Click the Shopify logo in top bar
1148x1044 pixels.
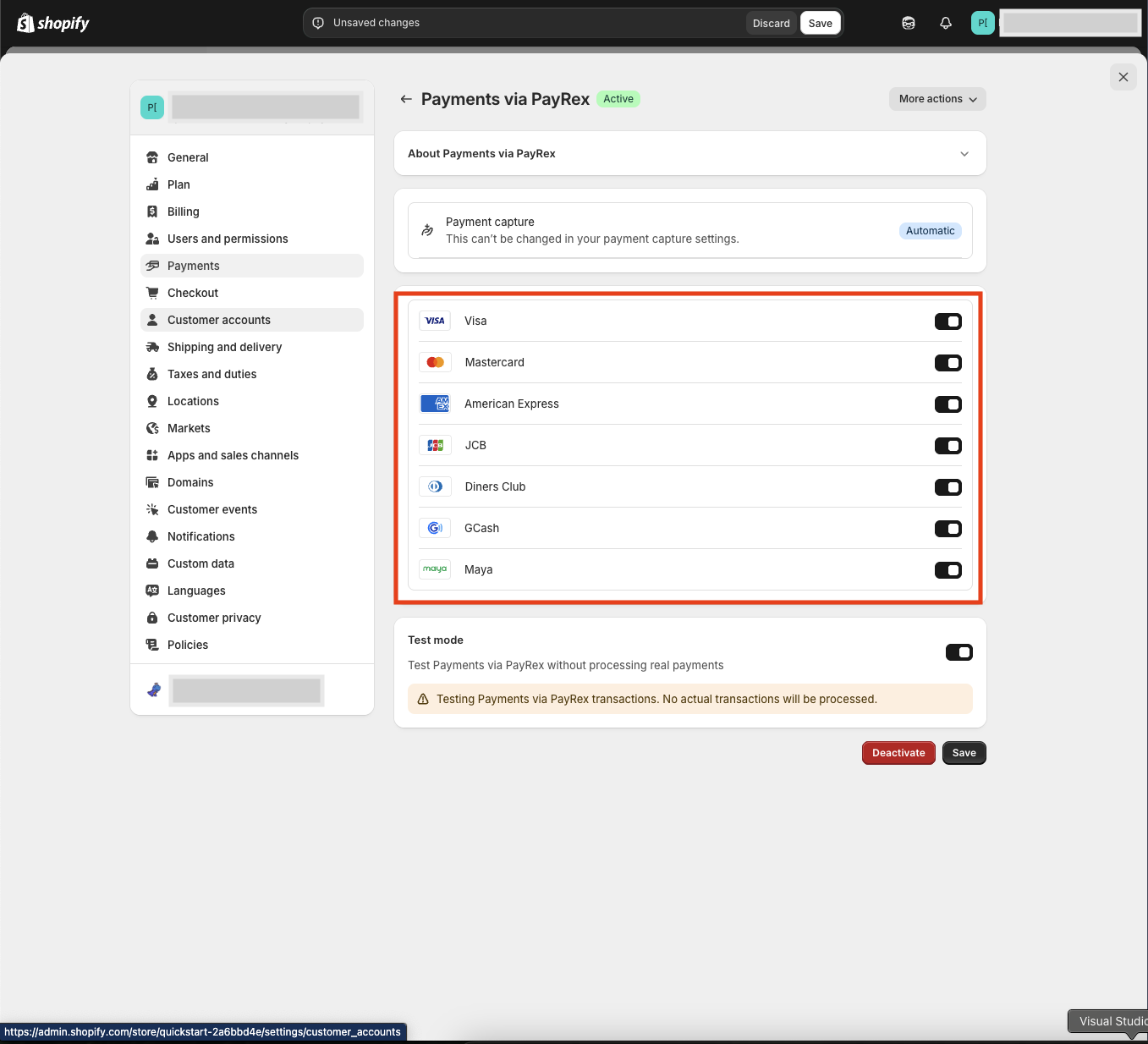[53, 23]
